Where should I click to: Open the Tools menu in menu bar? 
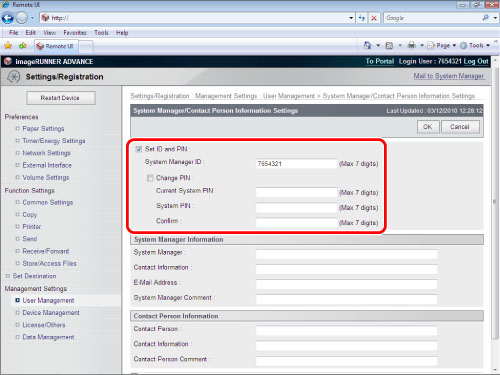click(101, 33)
